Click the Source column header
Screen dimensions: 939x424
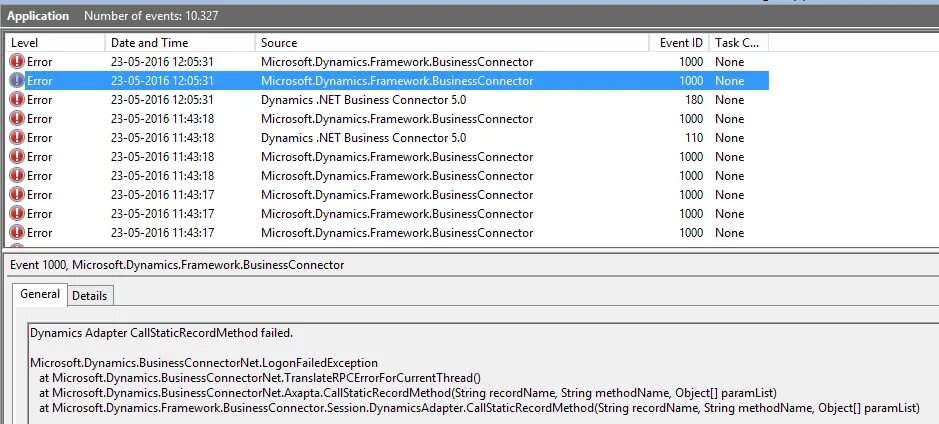pyautogui.click(x=452, y=43)
